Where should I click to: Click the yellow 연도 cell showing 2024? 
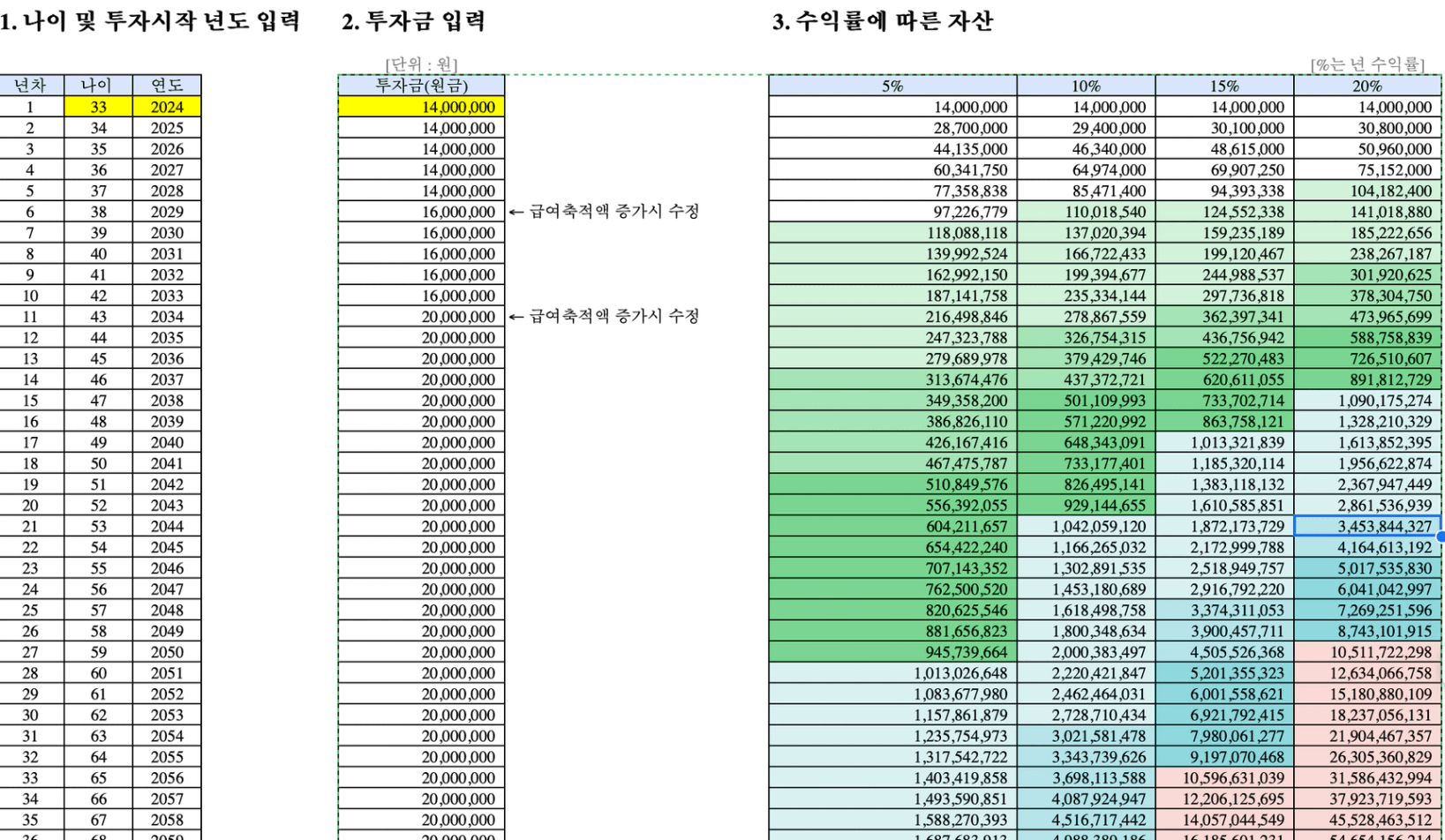(x=167, y=107)
